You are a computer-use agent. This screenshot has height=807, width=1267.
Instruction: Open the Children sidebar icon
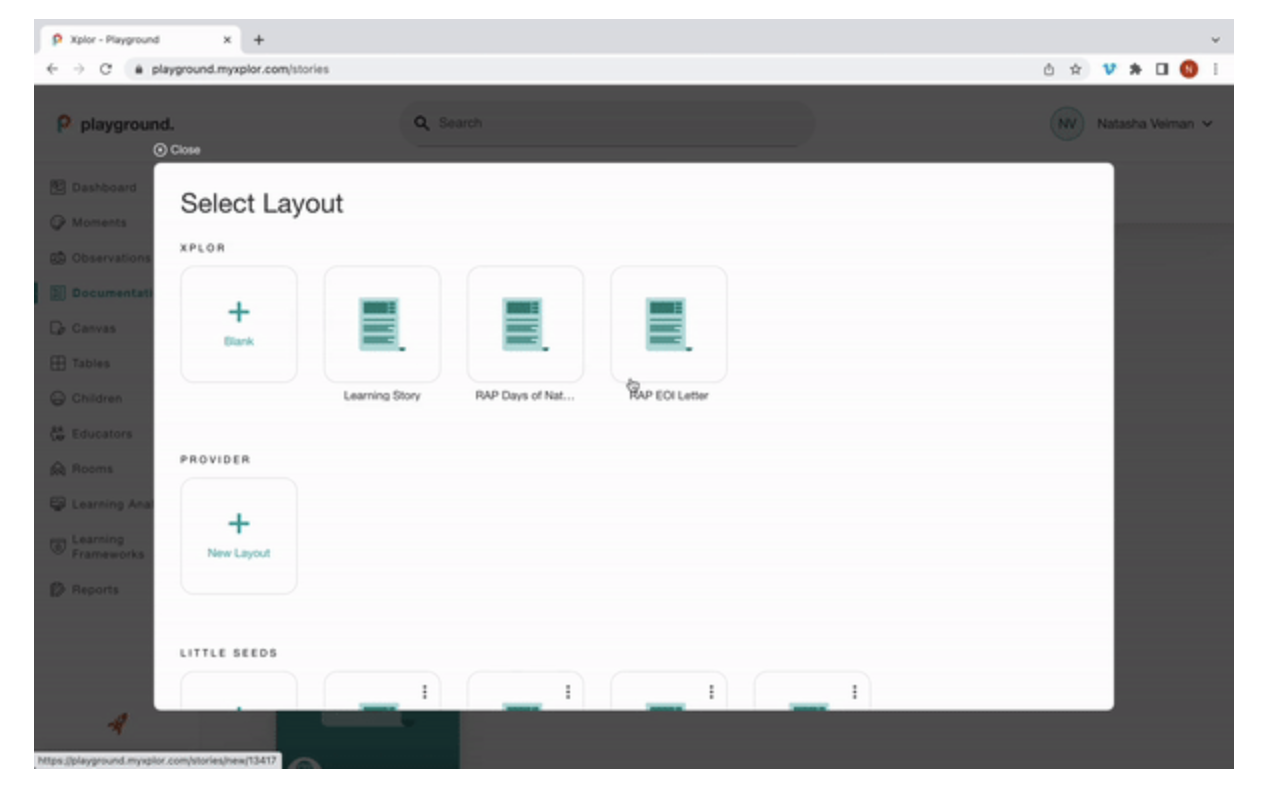57,398
